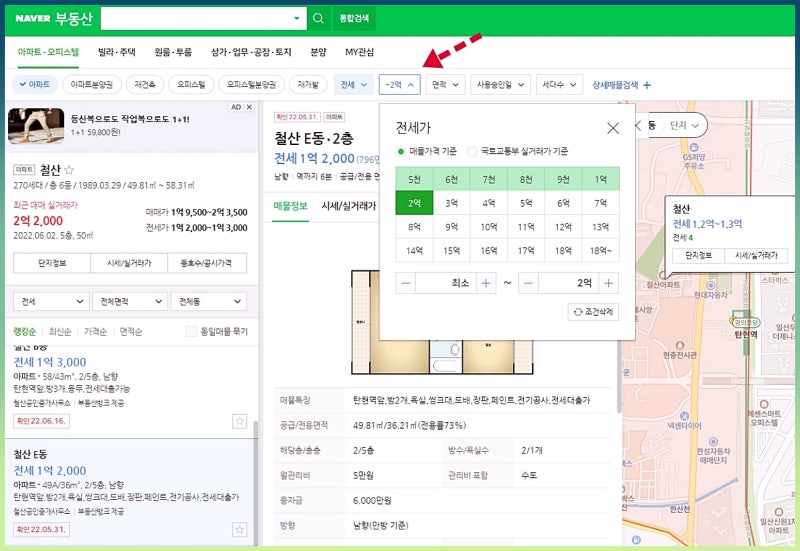Bookmark the 철산 E동 listing star

click(239, 529)
